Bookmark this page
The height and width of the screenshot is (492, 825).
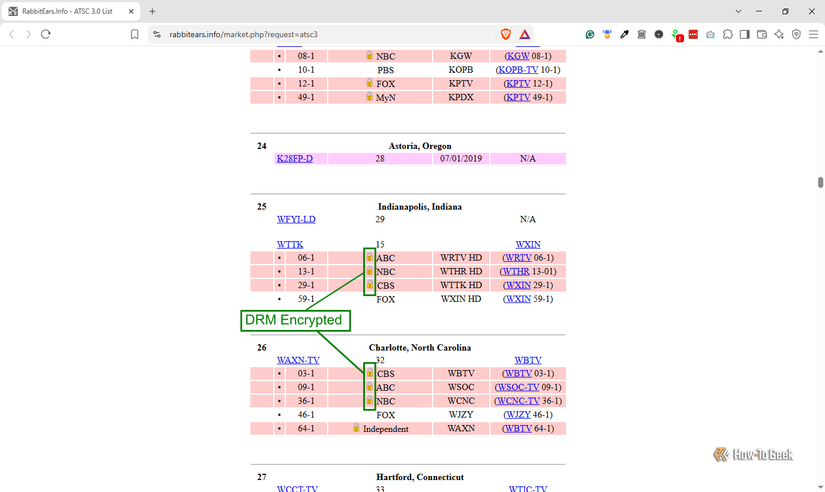[x=134, y=34]
